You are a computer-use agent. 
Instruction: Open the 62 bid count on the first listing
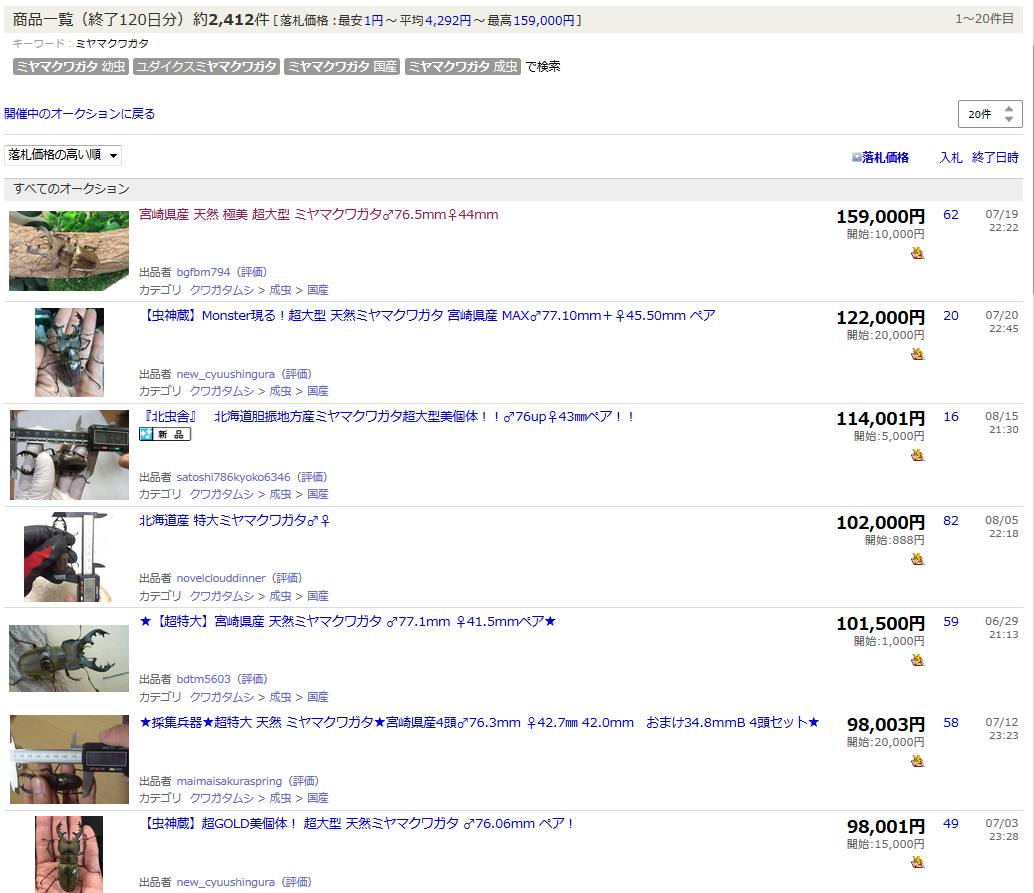[950, 215]
